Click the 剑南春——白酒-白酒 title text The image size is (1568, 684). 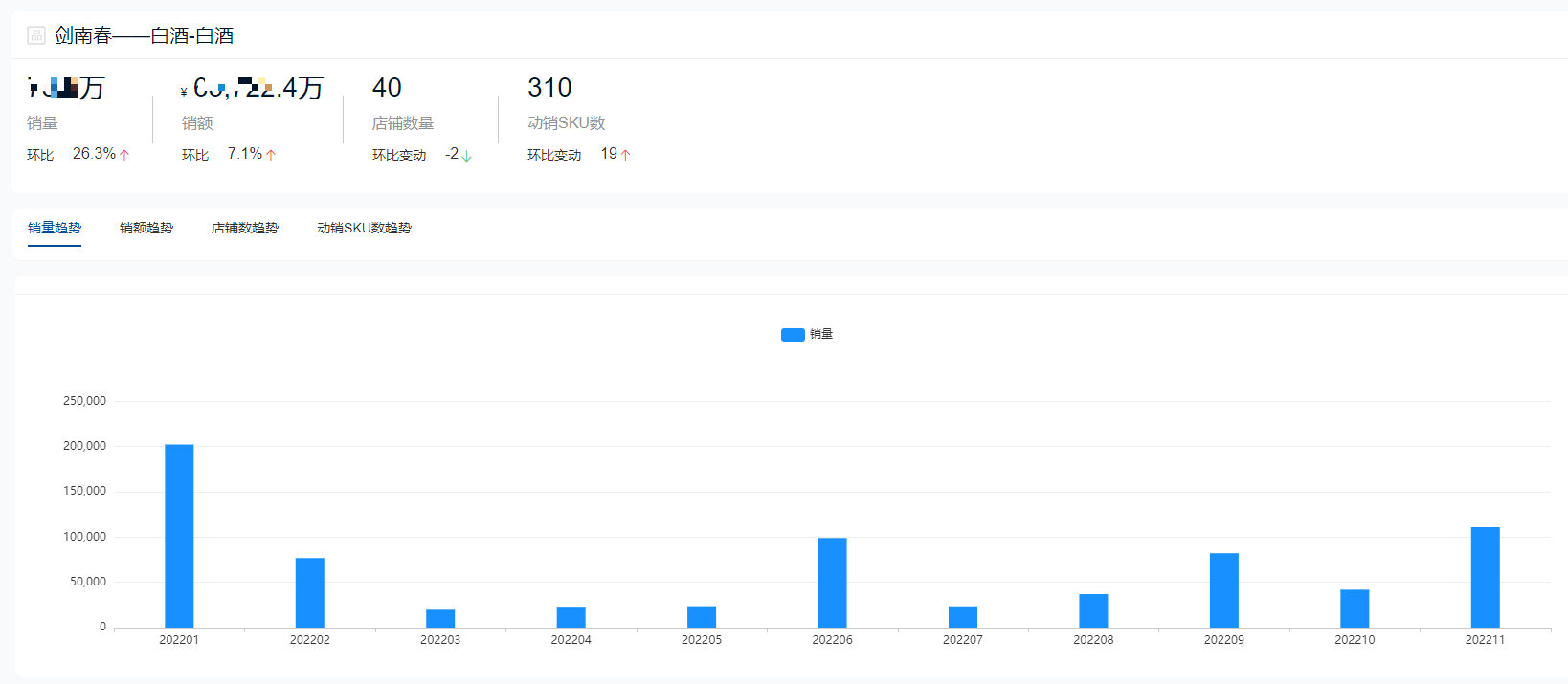(x=144, y=35)
